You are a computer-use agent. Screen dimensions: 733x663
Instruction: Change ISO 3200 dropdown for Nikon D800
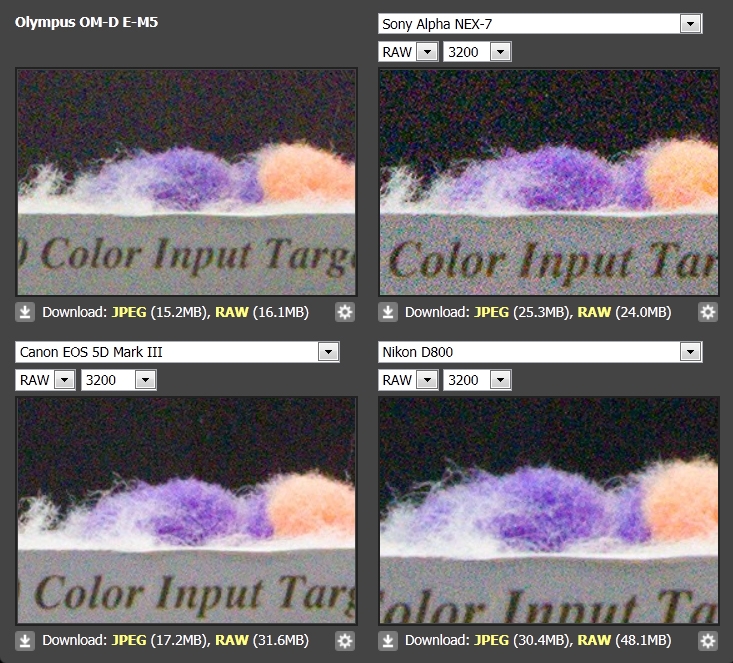point(477,380)
